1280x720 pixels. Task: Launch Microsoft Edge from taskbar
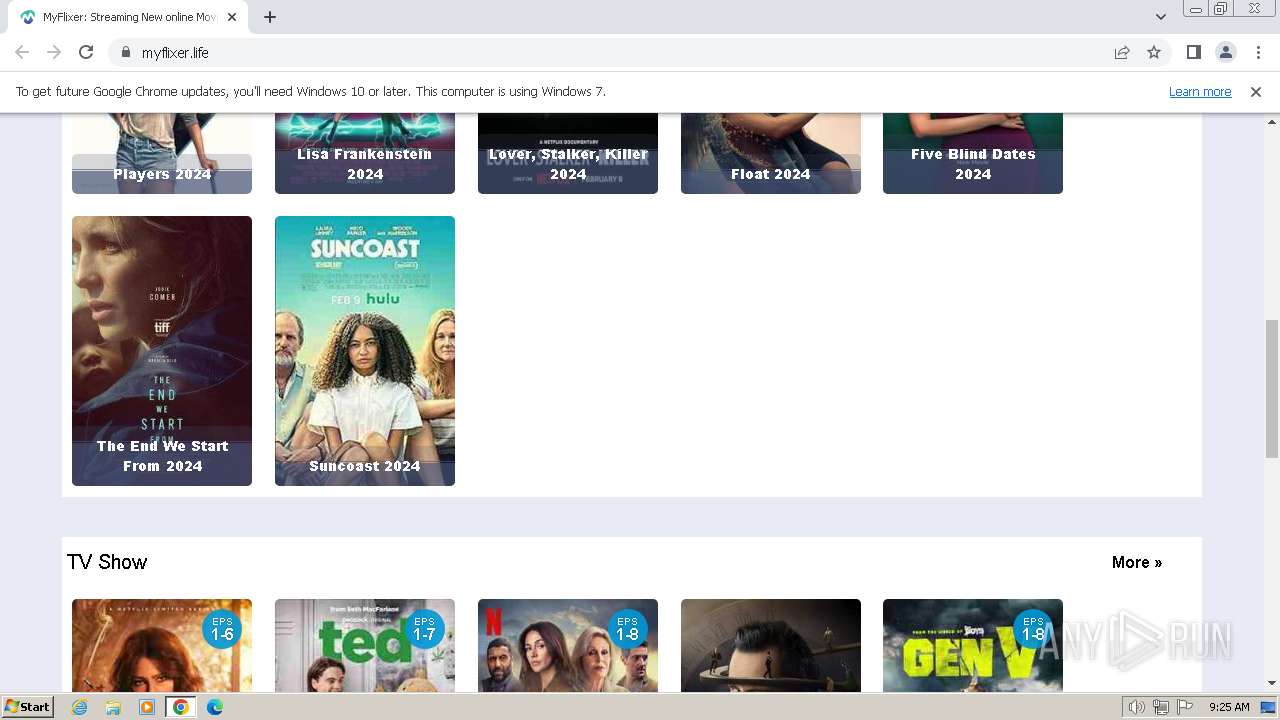pos(215,707)
